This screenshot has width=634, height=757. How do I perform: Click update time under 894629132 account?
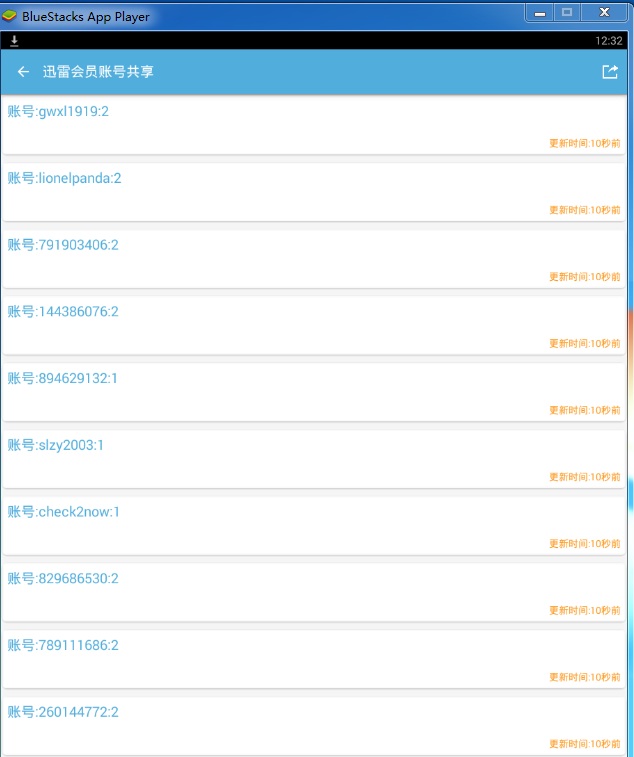[585, 410]
